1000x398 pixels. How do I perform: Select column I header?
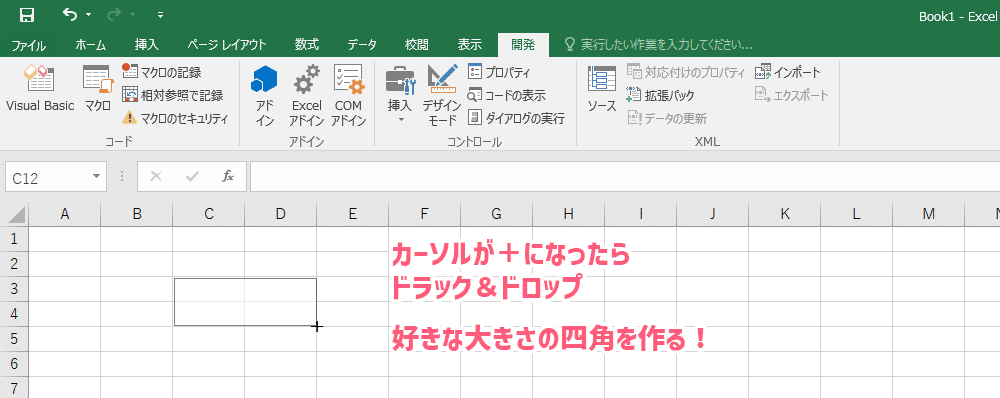(x=641, y=214)
